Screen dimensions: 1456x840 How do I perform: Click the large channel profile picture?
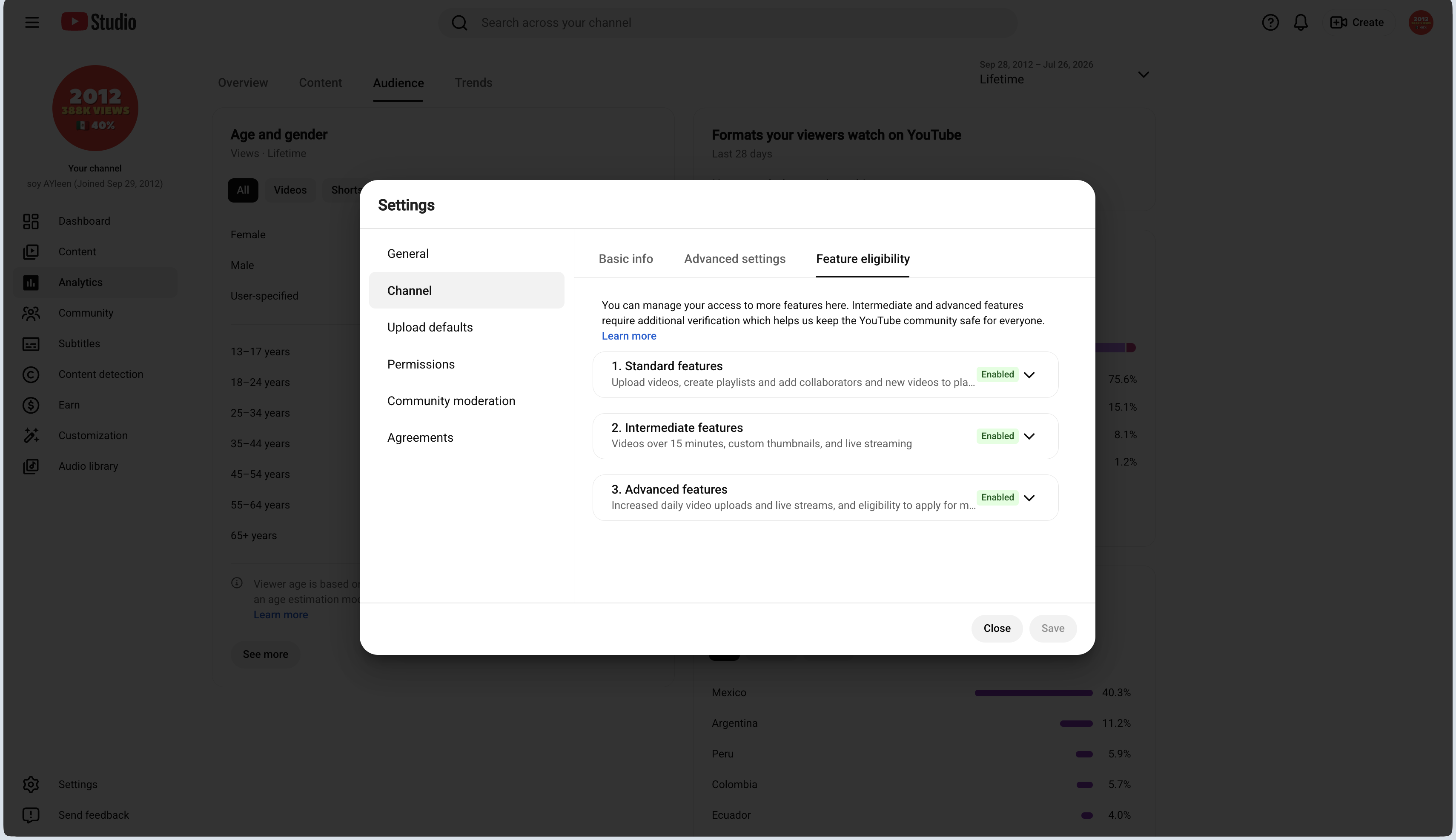[95, 108]
